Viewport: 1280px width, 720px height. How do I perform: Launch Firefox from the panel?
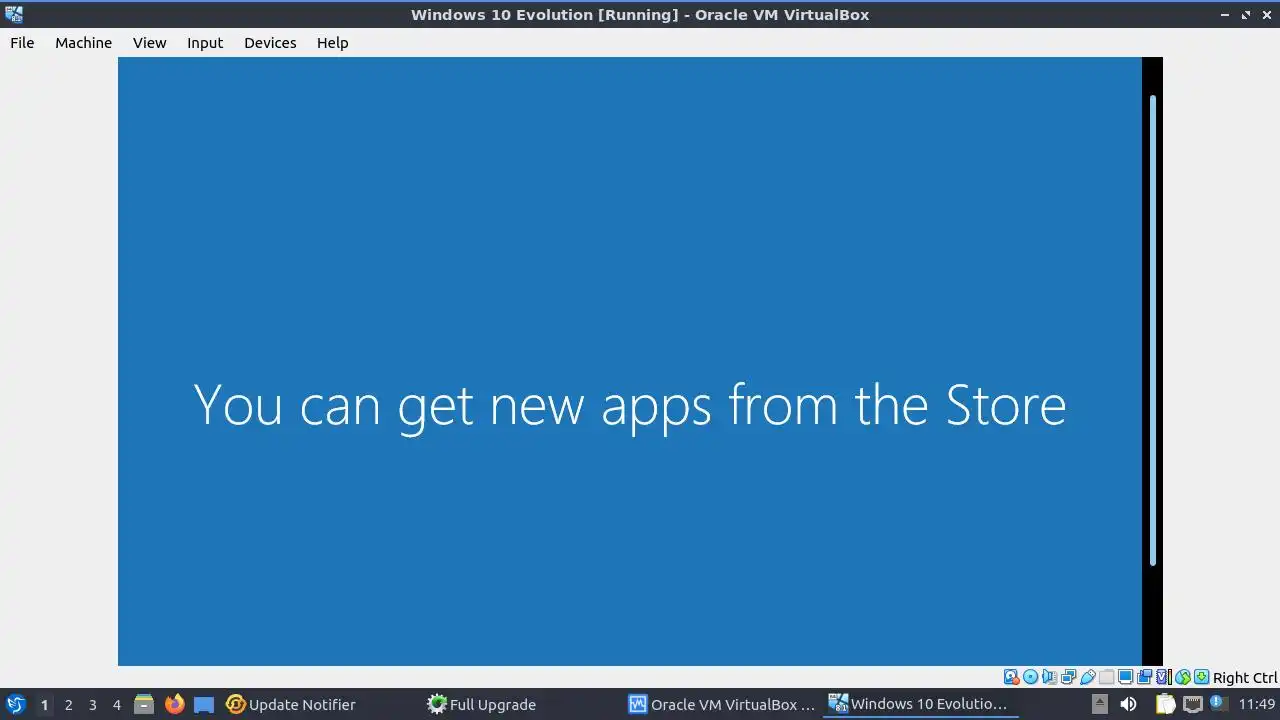pos(174,704)
